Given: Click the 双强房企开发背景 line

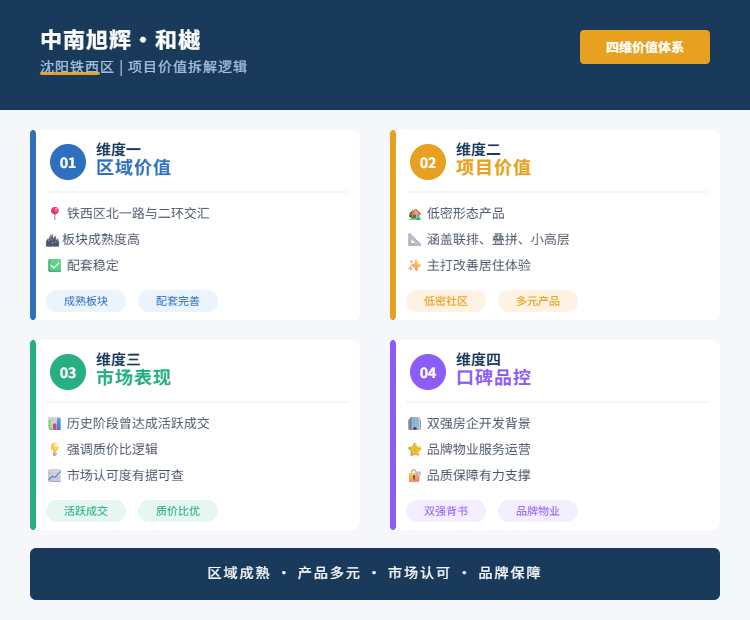Looking at the screenshot, I should 479,423.
